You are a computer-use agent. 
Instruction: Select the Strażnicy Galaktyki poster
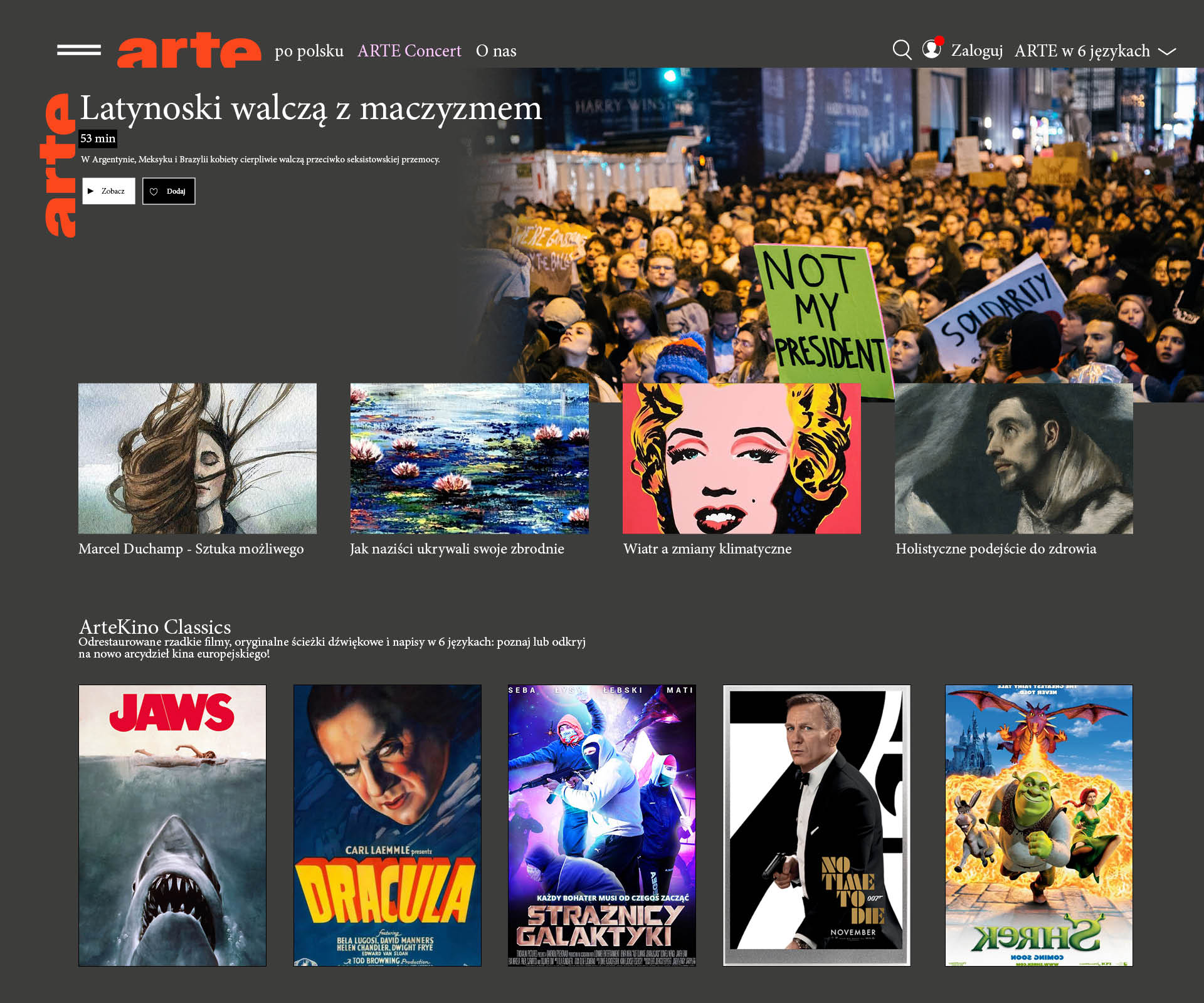click(602, 826)
